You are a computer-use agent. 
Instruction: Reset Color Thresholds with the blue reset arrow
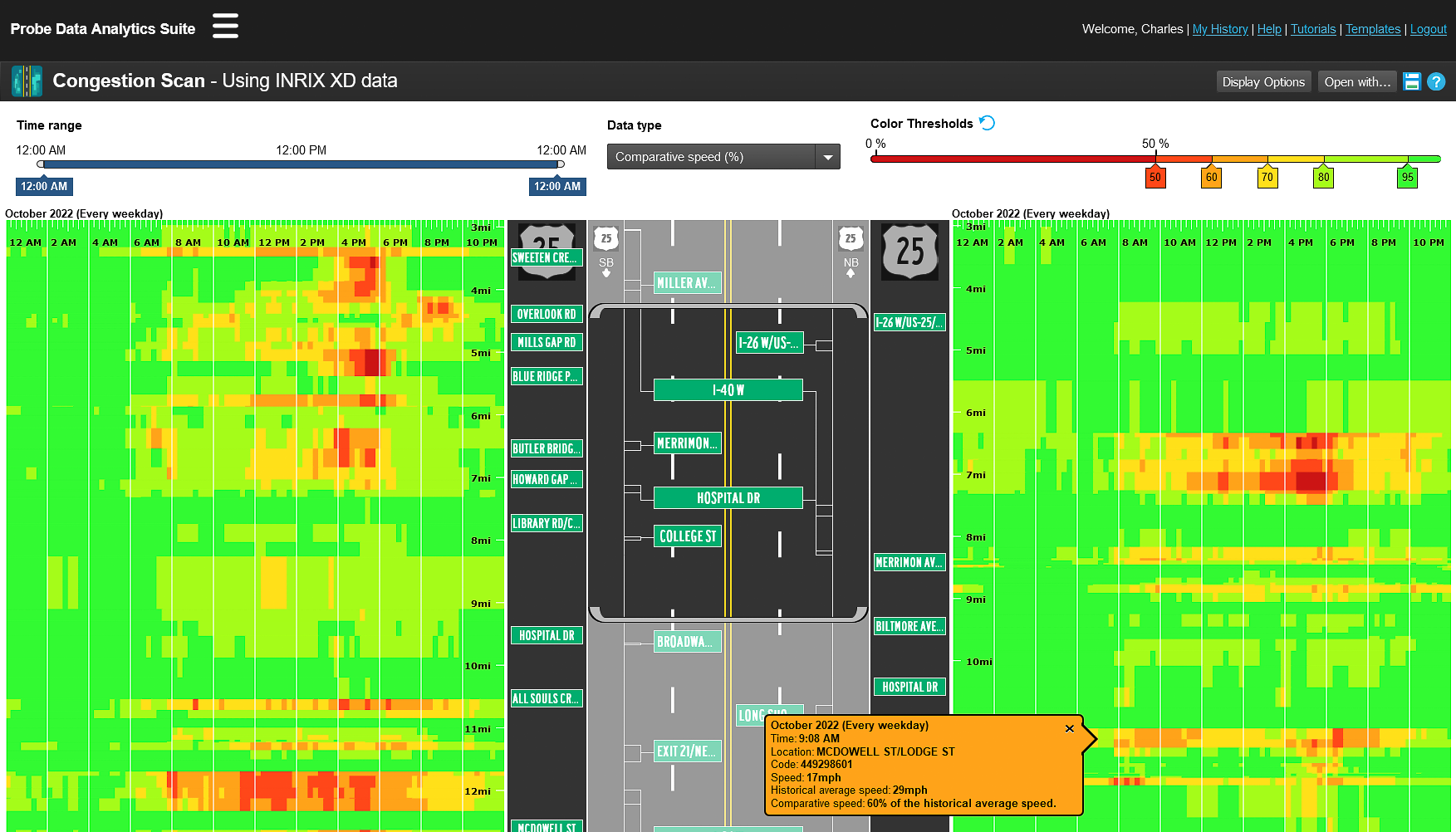pyautogui.click(x=987, y=122)
